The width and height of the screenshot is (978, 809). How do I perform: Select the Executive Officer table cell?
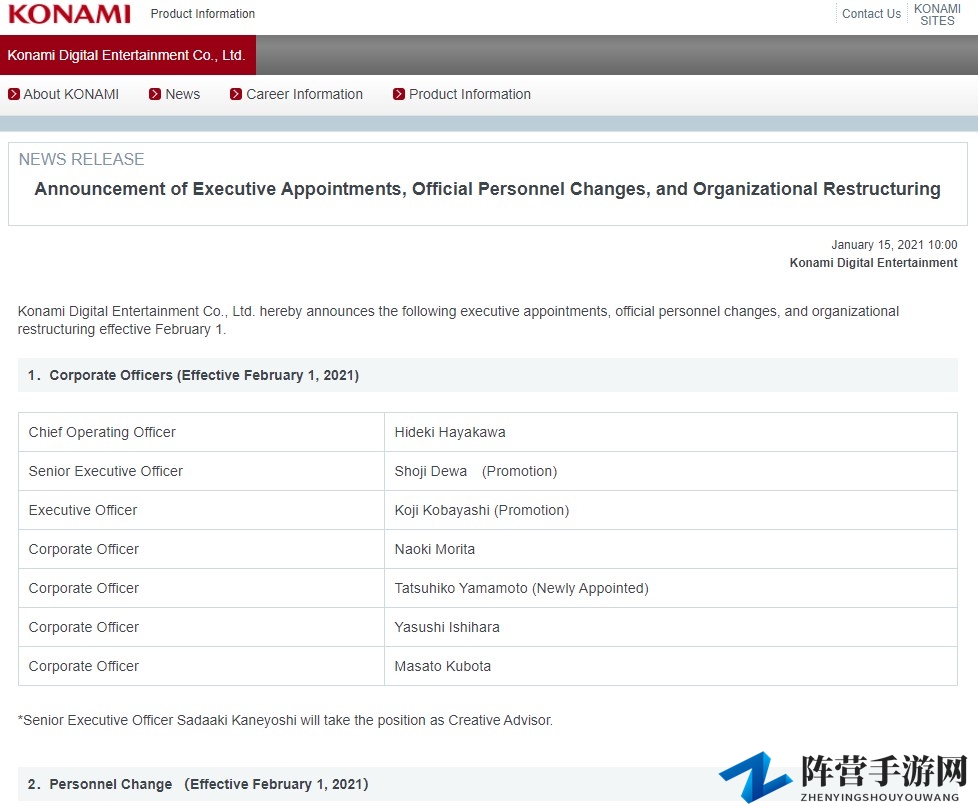click(x=201, y=510)
